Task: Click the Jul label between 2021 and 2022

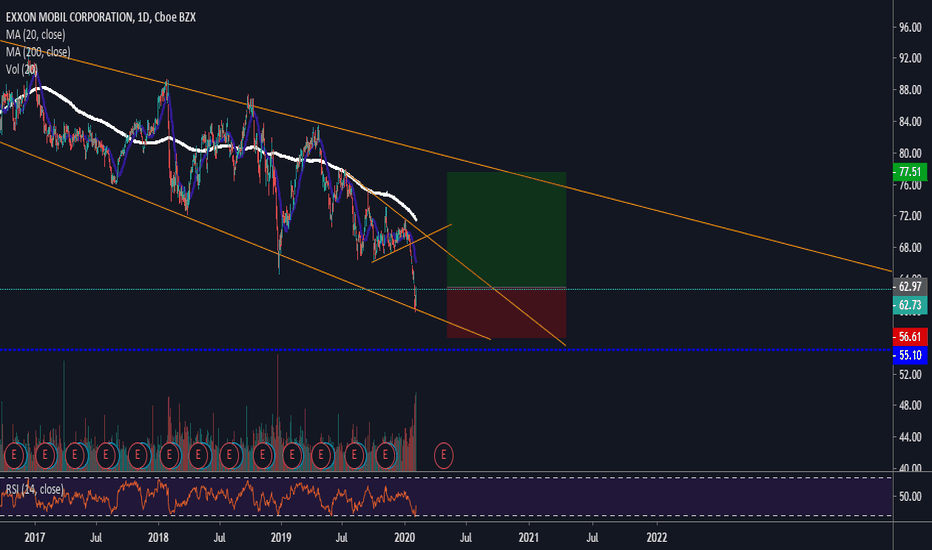Action: 592,538
